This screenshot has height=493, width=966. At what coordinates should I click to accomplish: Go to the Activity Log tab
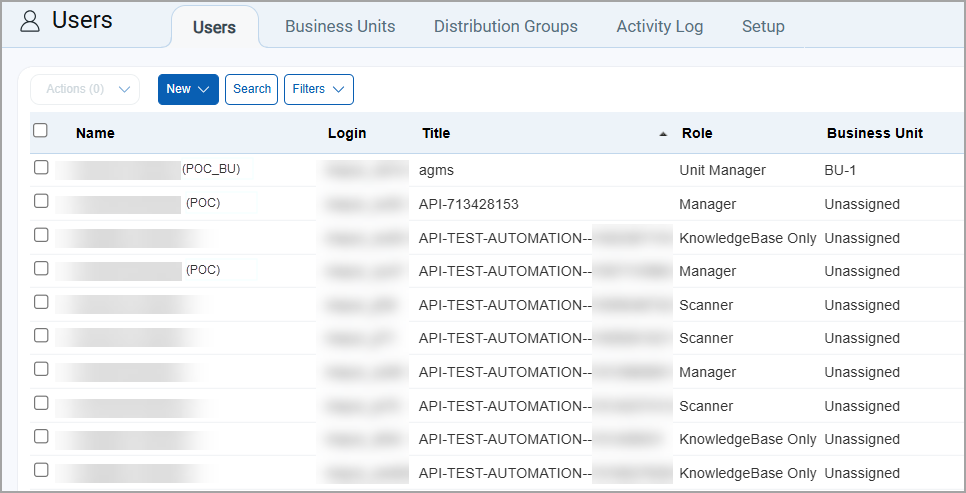[x=660, y=26]
